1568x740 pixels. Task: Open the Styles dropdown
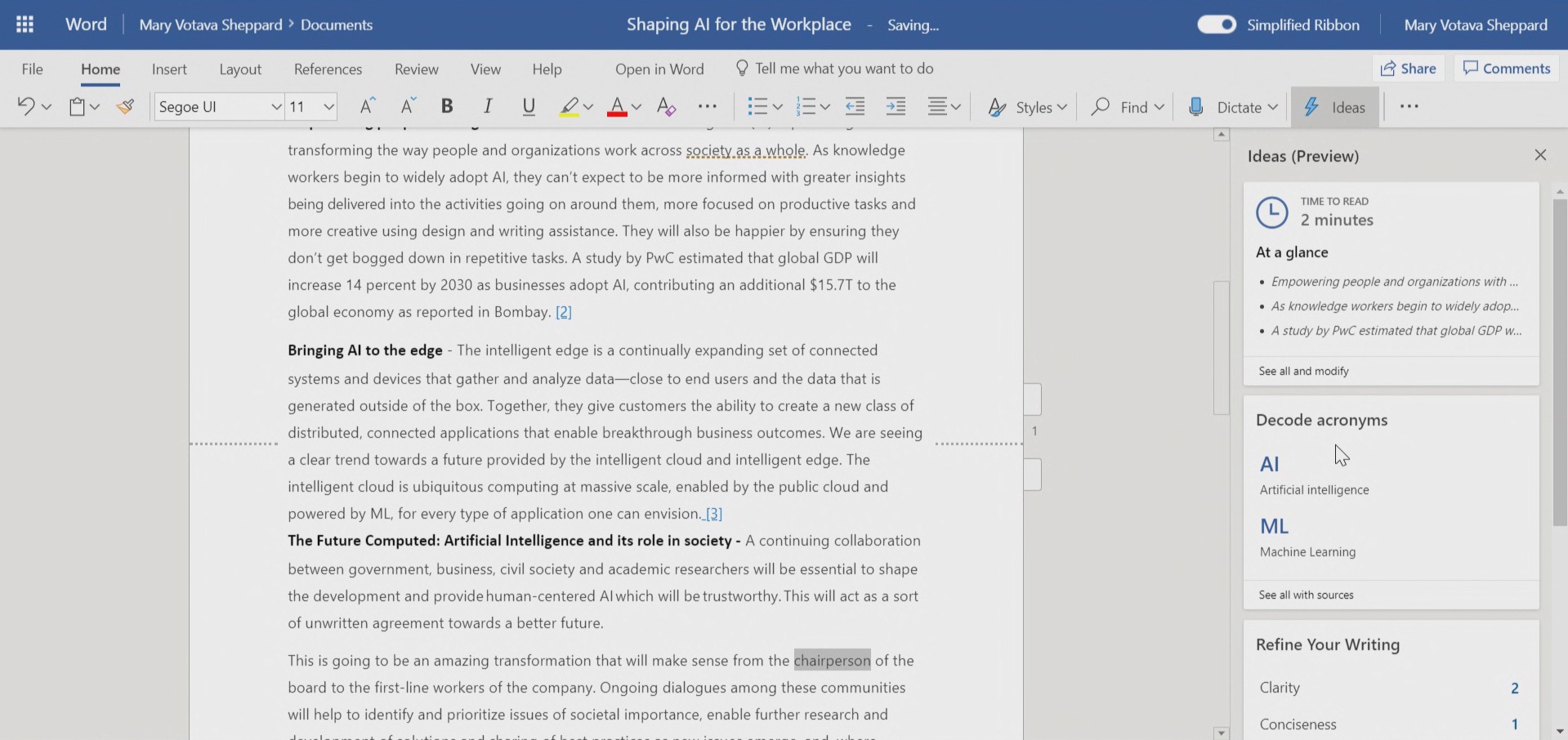click(x=1026, y=106)
